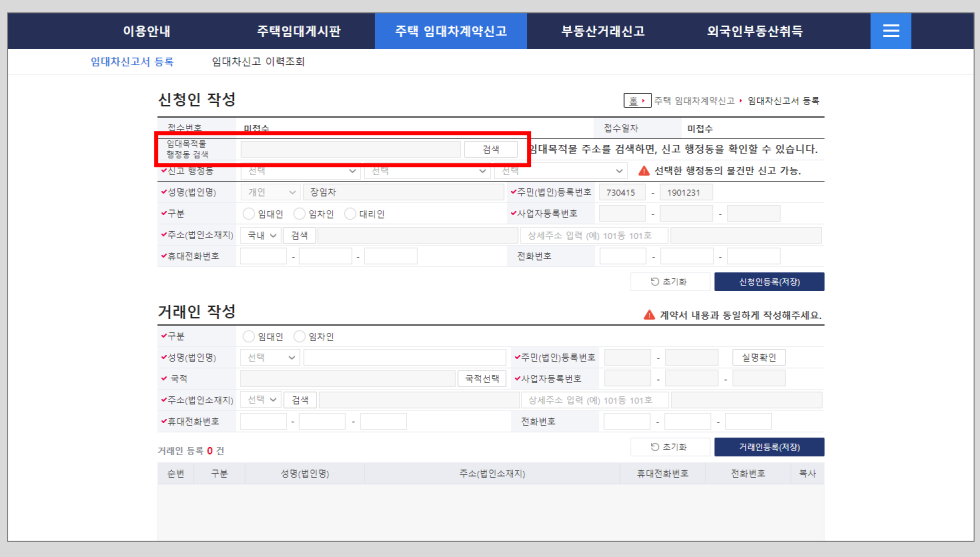Click 상세주소 입력 field in 신청인 section
Viewport: 980px width, 557px height.
click(x=594, y=235)
